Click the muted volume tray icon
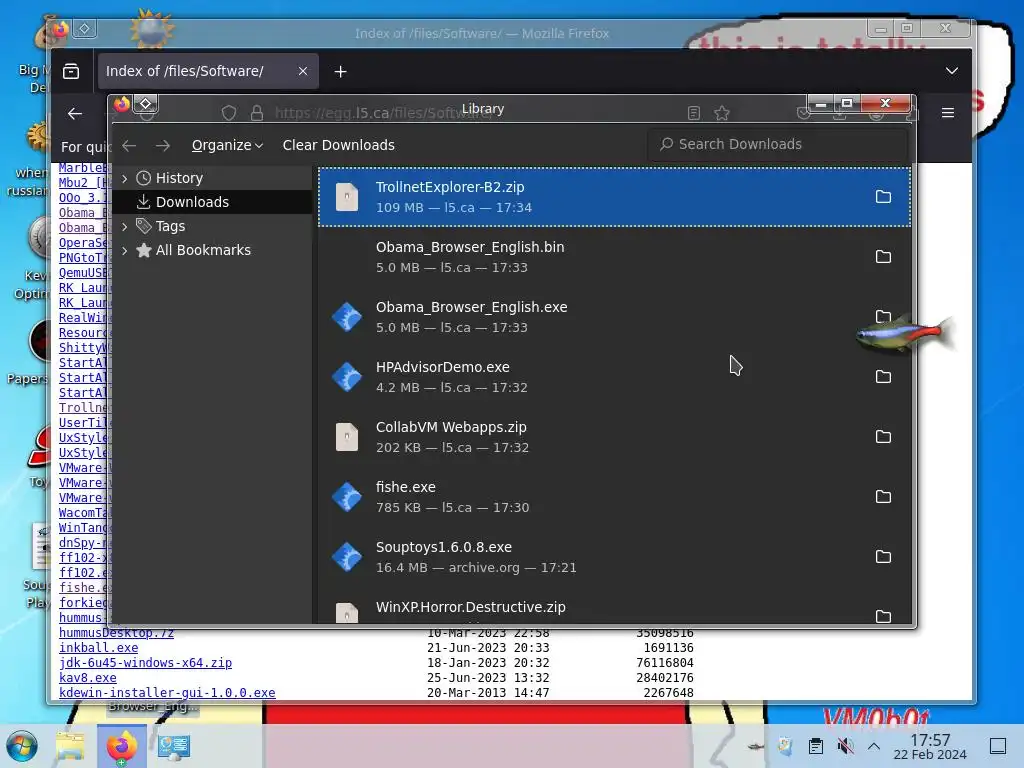 click(845, 746)
